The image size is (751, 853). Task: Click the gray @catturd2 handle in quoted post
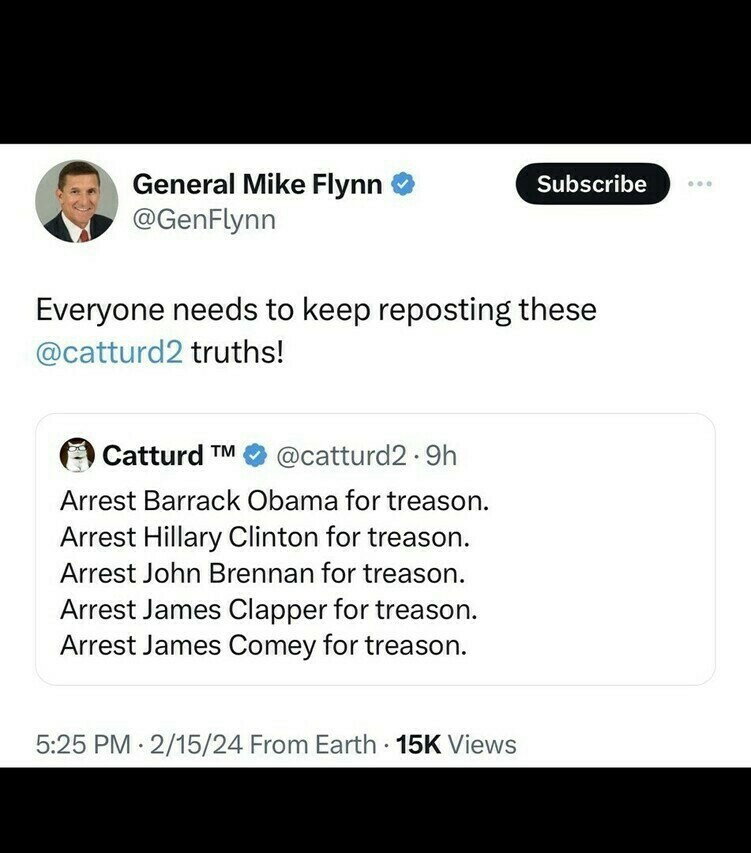tap(340, 457)
